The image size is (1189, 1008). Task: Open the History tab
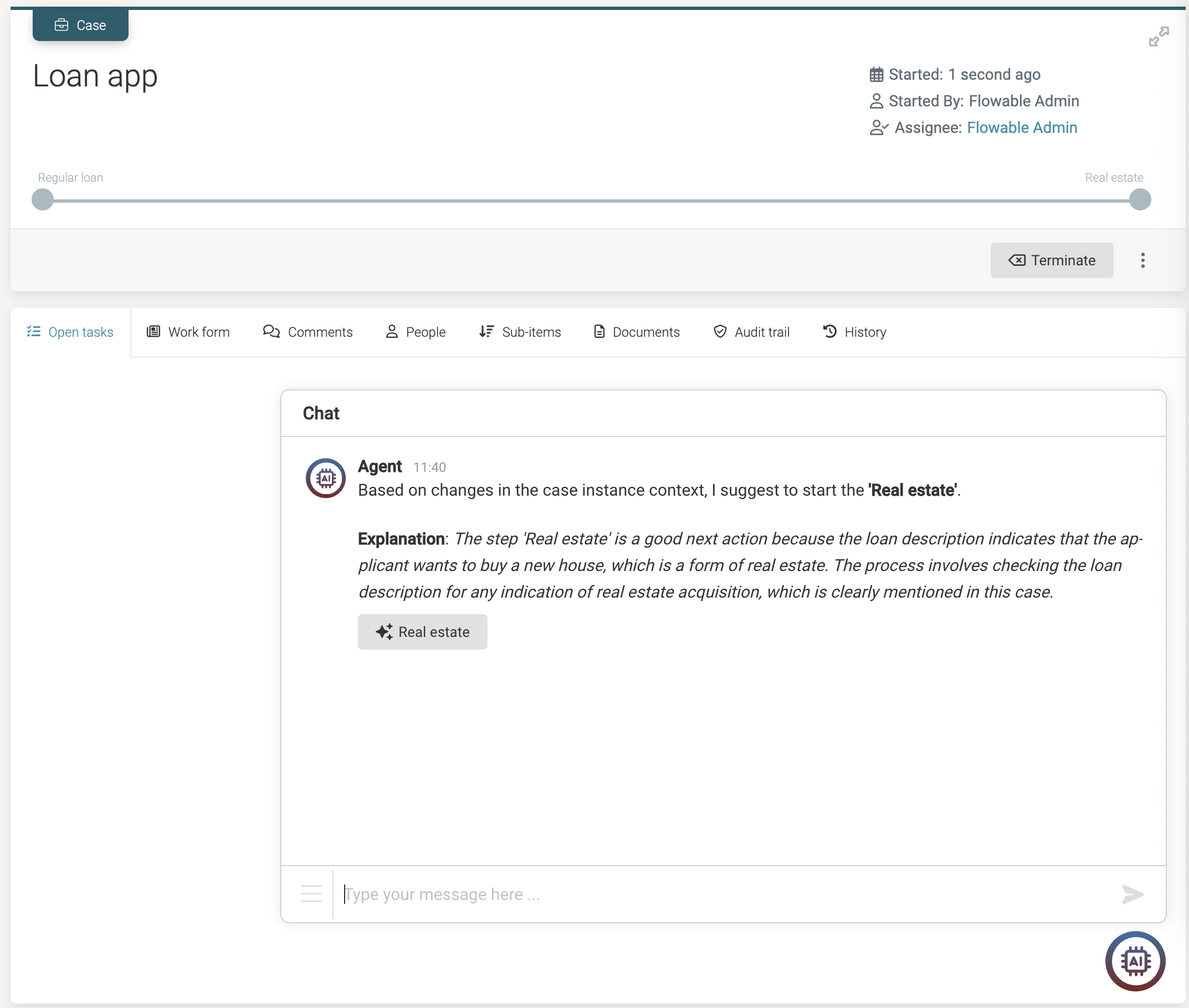point(854,332)
